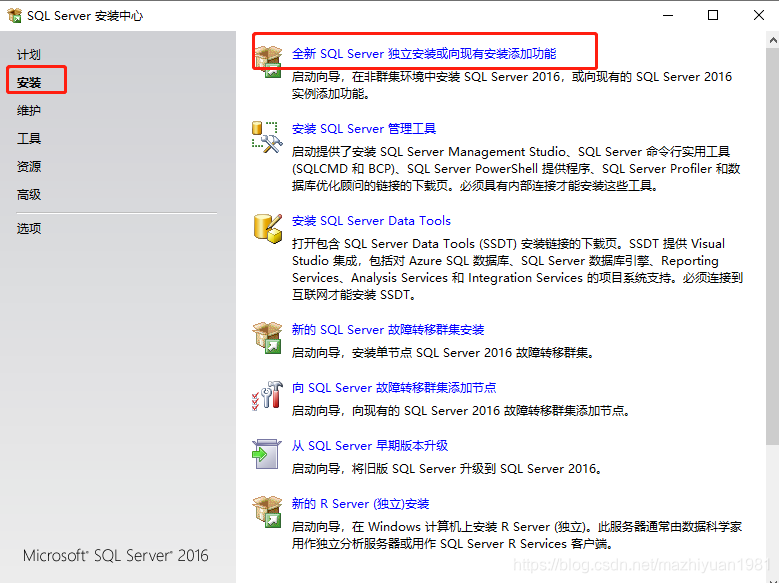This screenshot has width=779, height=583.
Task: Click description text 启动向导，向现有的 SQL Server 2016 故障转移群集添加节点
Action: (x=461, y=411)
